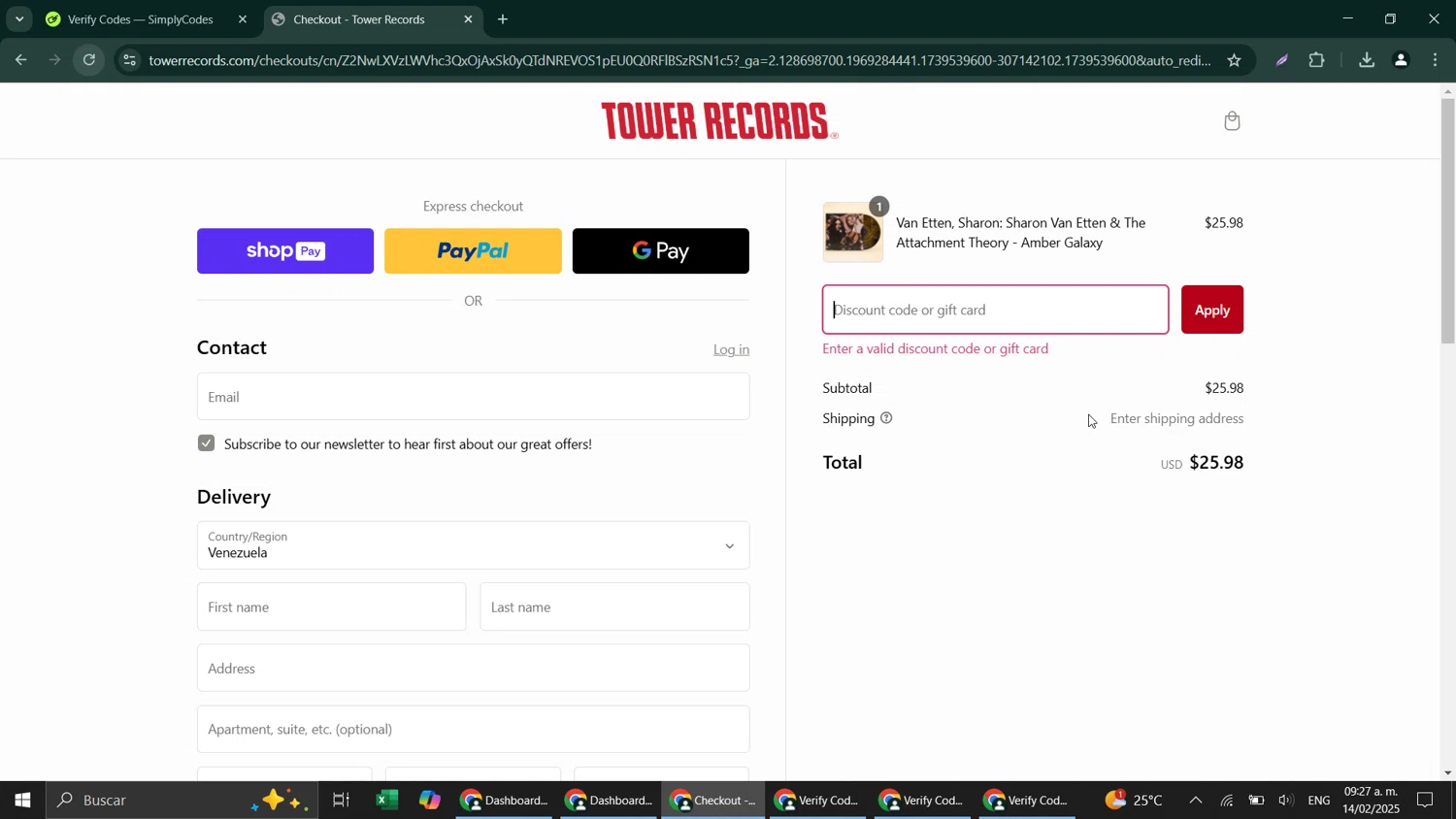Open the Chrome three-dot menu
Screen dimensions: 1456x819
tap(1436, 60)
